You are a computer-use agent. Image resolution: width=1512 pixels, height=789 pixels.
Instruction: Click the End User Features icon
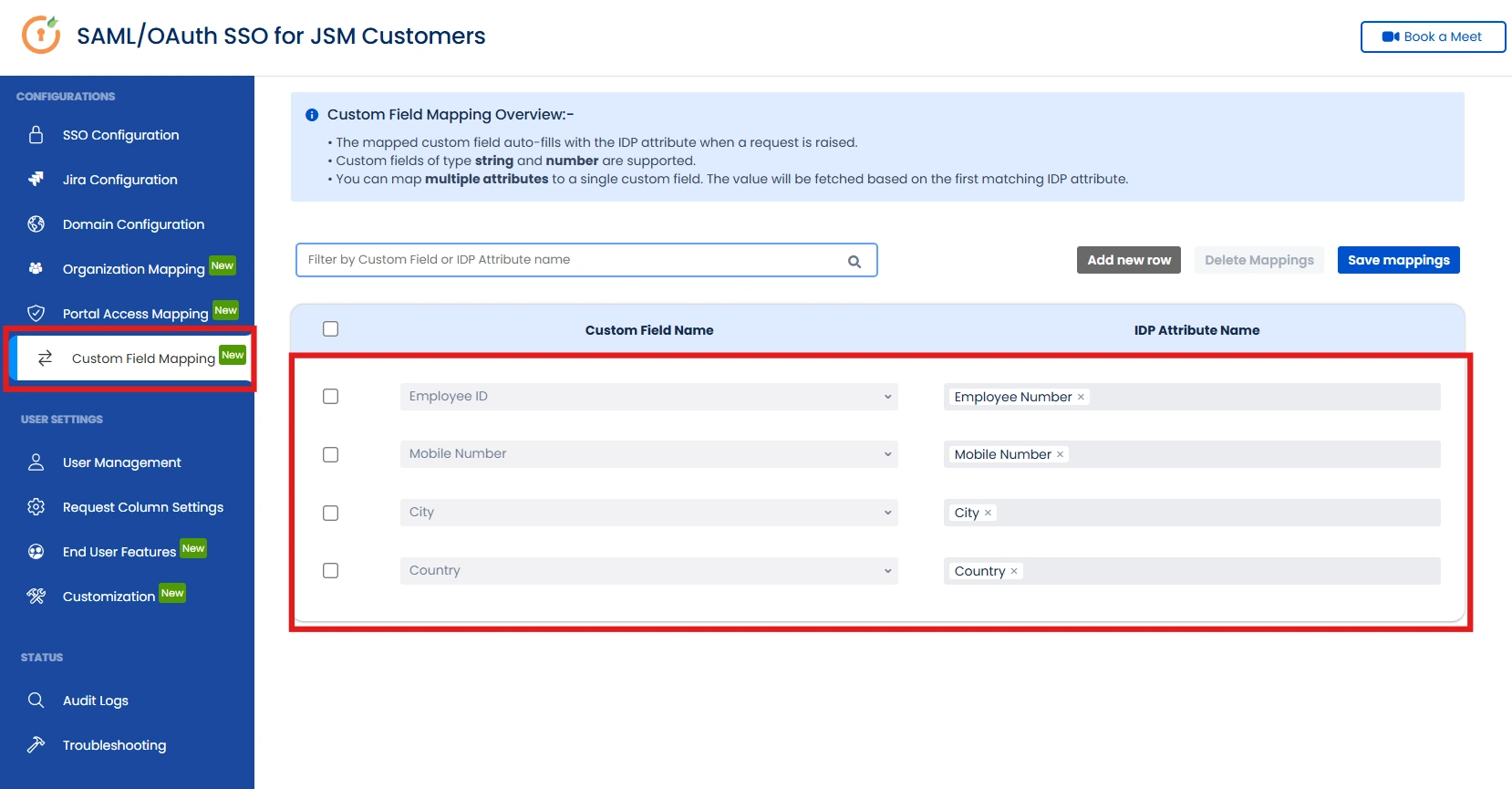[36, 551]
